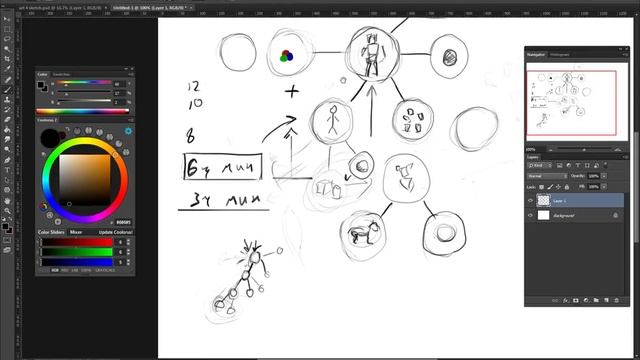The height and width of the screenshot is (360, 640).
Task: Select the Eyedropper tool
Action: [7, 69]
